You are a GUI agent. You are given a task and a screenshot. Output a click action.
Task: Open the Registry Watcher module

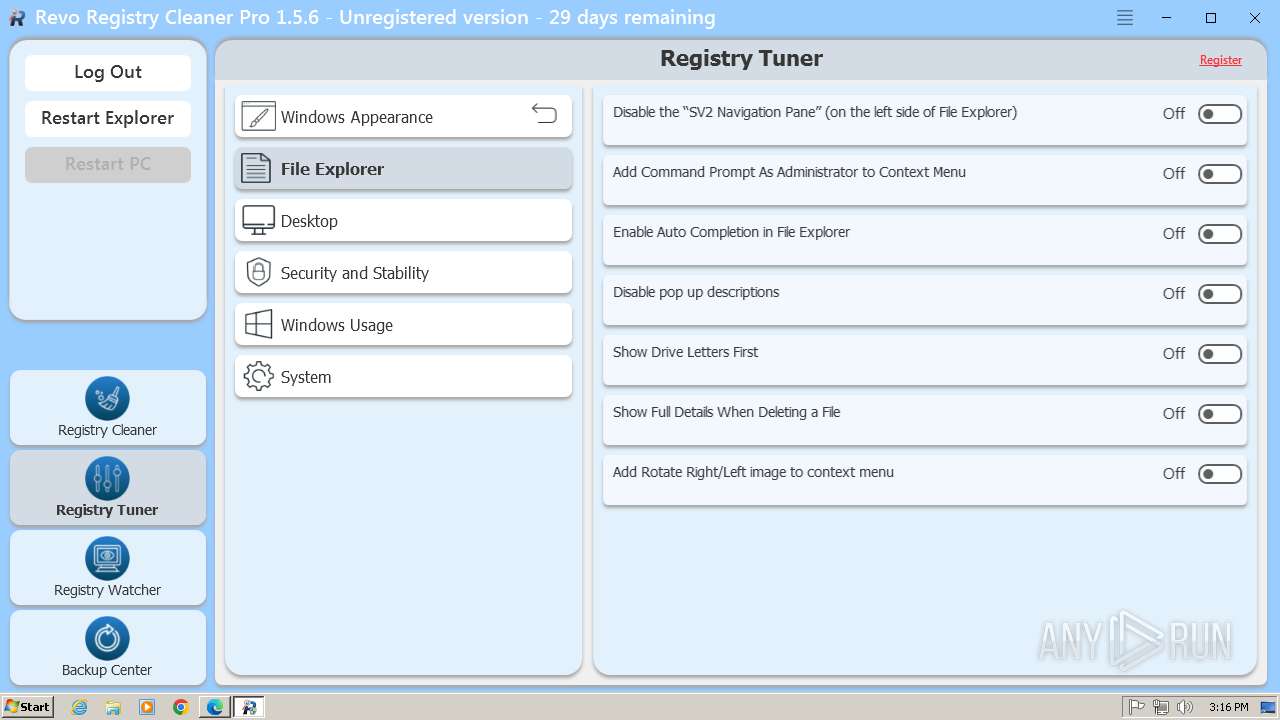(x=108, y=568)
